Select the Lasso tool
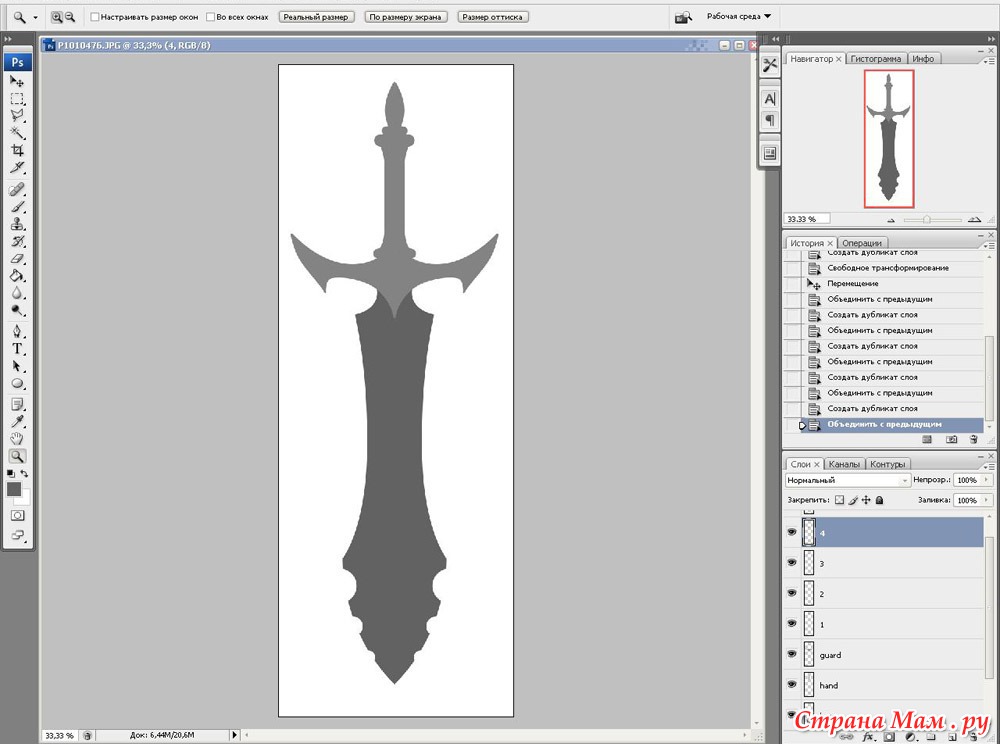The image size is (1000, 744). (17, 116)
